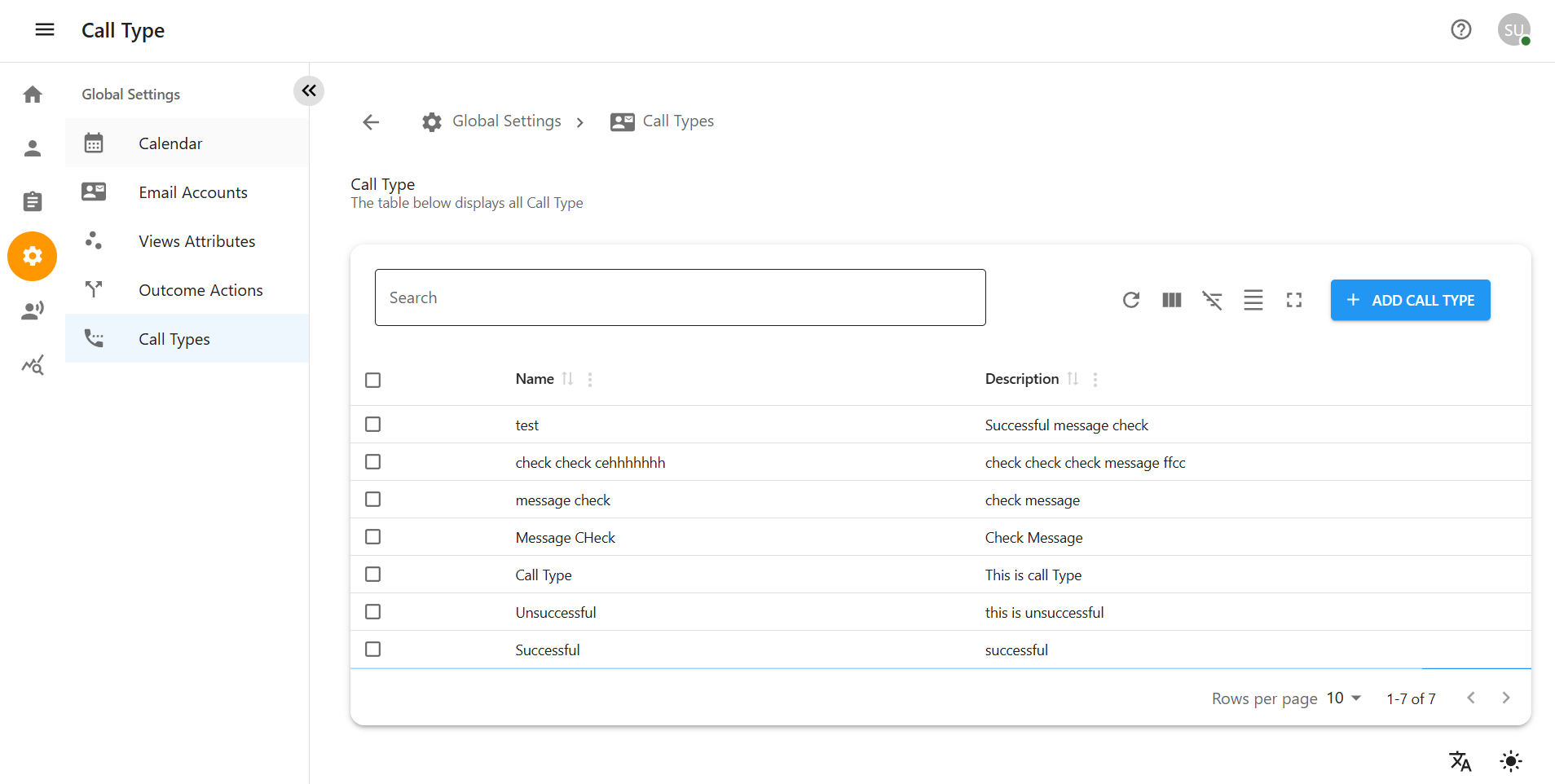
Task: Open the Rows per page dropdown
Action: [x=1344, y=698]
